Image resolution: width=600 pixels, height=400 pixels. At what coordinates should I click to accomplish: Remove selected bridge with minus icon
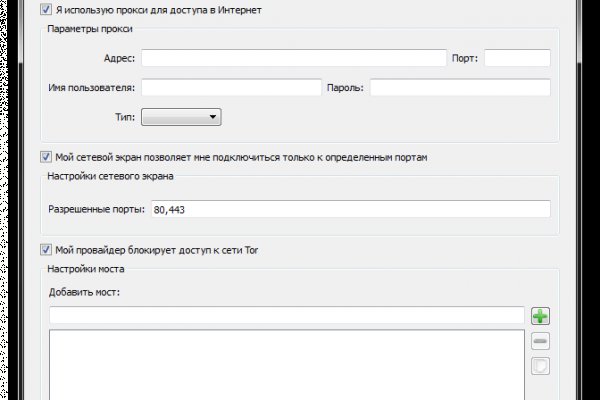(x=540, y=341)
